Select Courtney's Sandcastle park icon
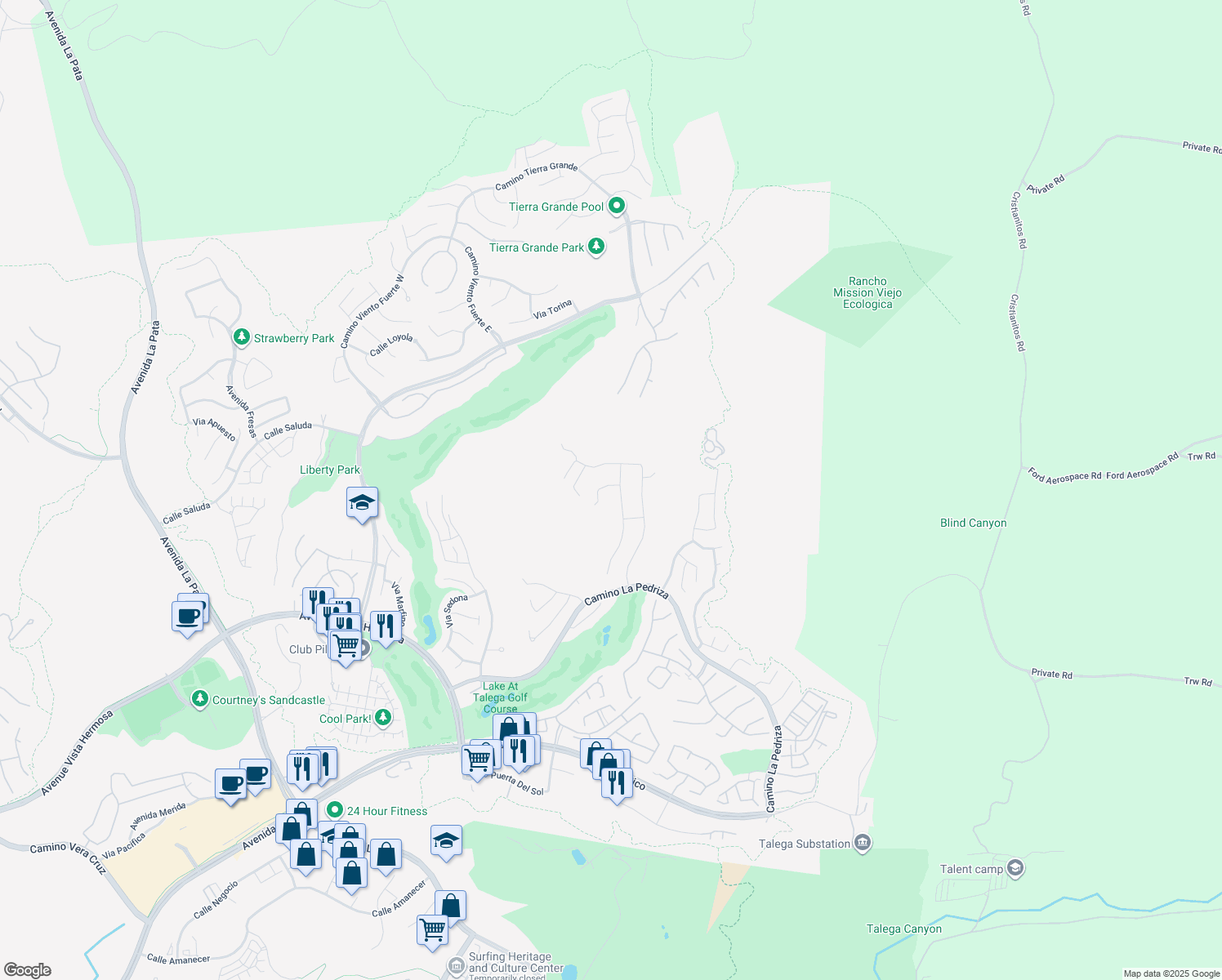The height and width of the screenshot is (980, 1222). (x=199, y=699)
